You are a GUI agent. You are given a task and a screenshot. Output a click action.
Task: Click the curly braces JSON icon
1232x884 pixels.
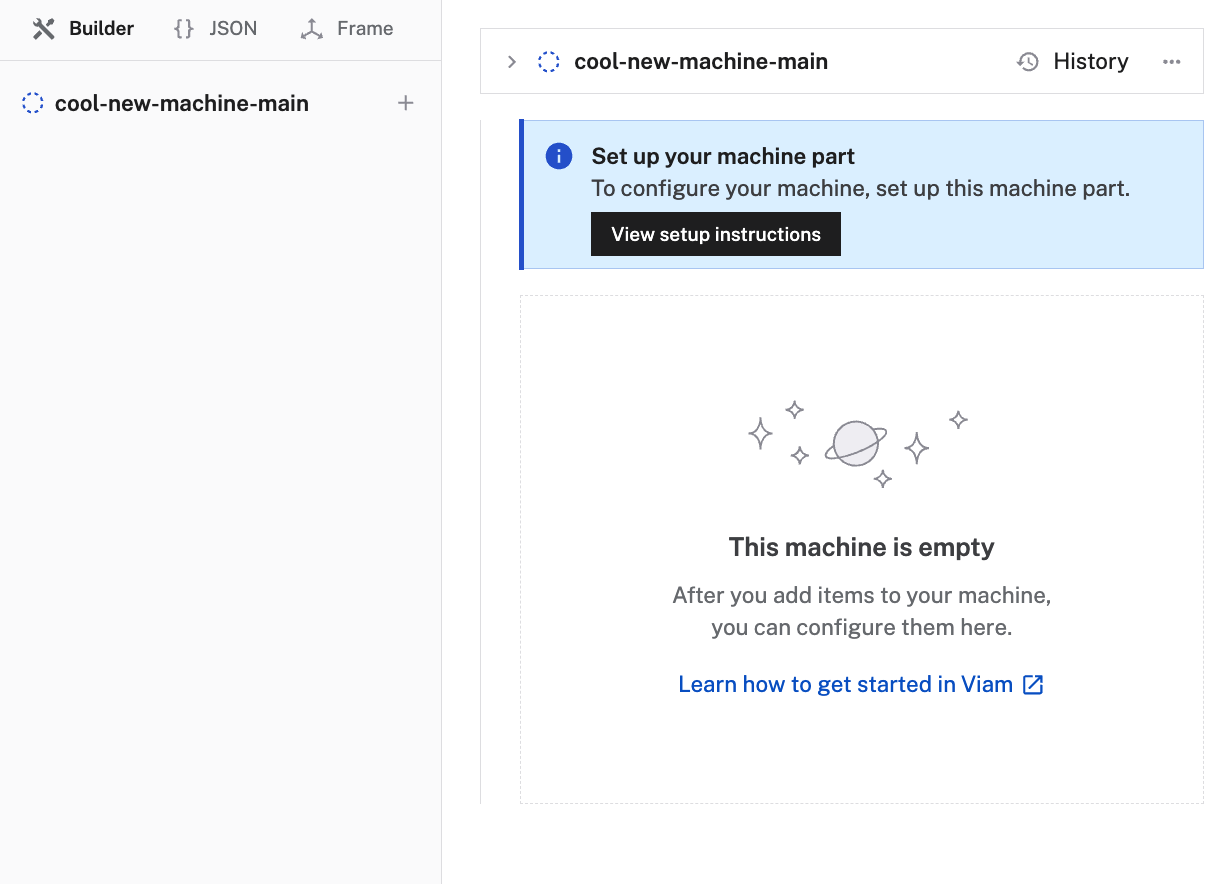point(183,28)
